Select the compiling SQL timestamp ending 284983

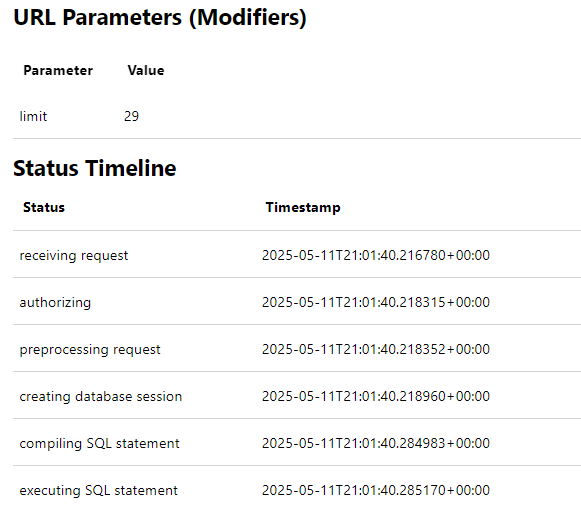click(376, 443)
